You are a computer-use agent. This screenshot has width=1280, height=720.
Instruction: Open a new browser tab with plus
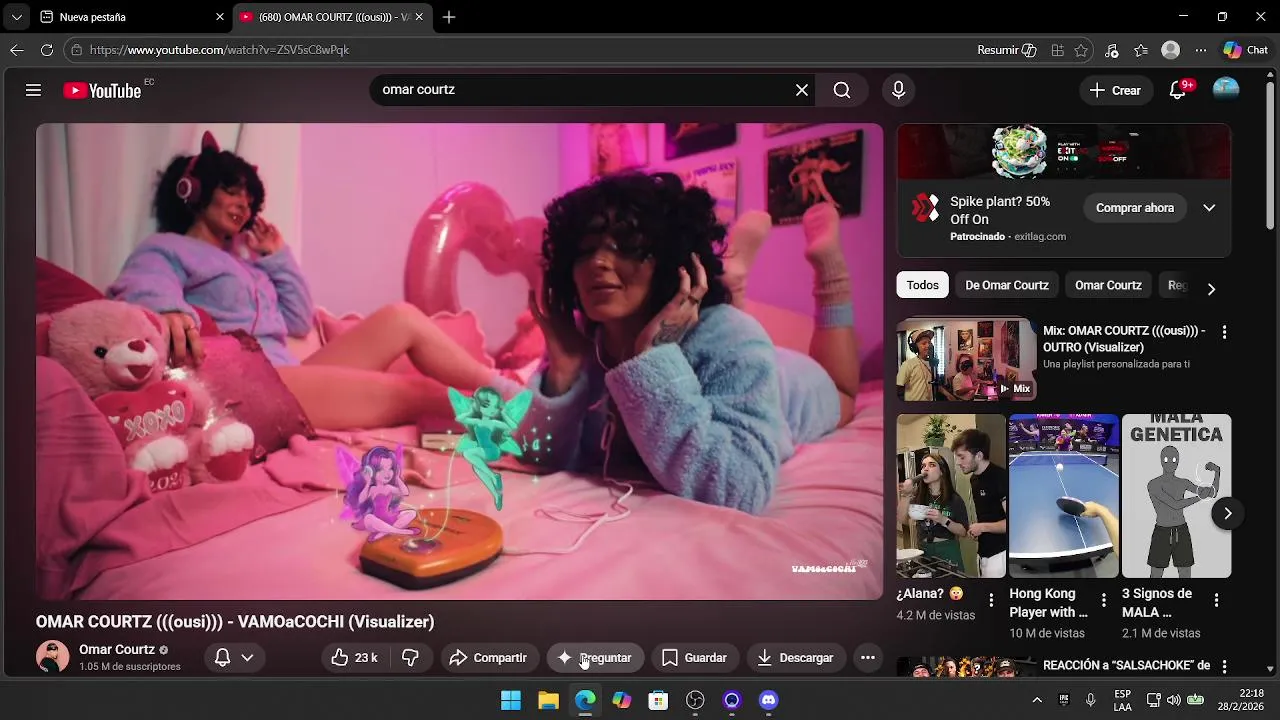click(x=449, y=17)
